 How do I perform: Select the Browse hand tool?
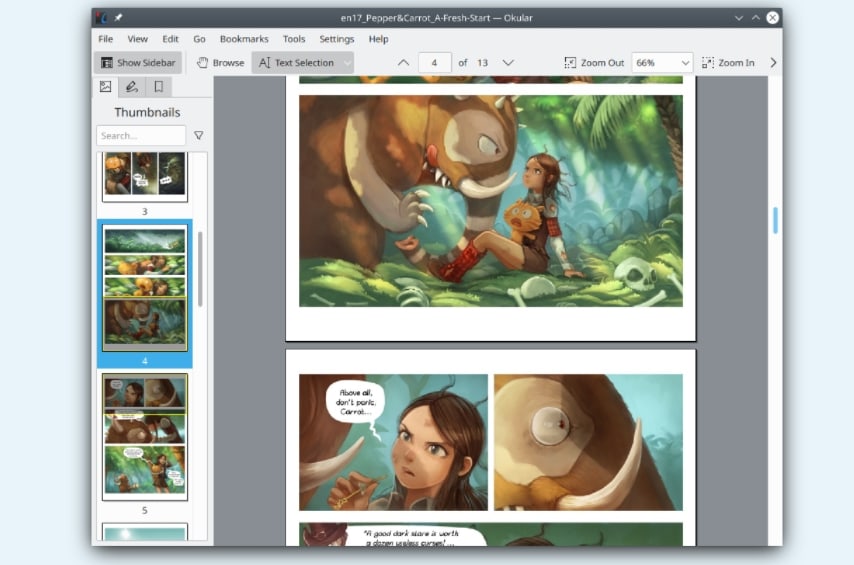click(221, 63)
